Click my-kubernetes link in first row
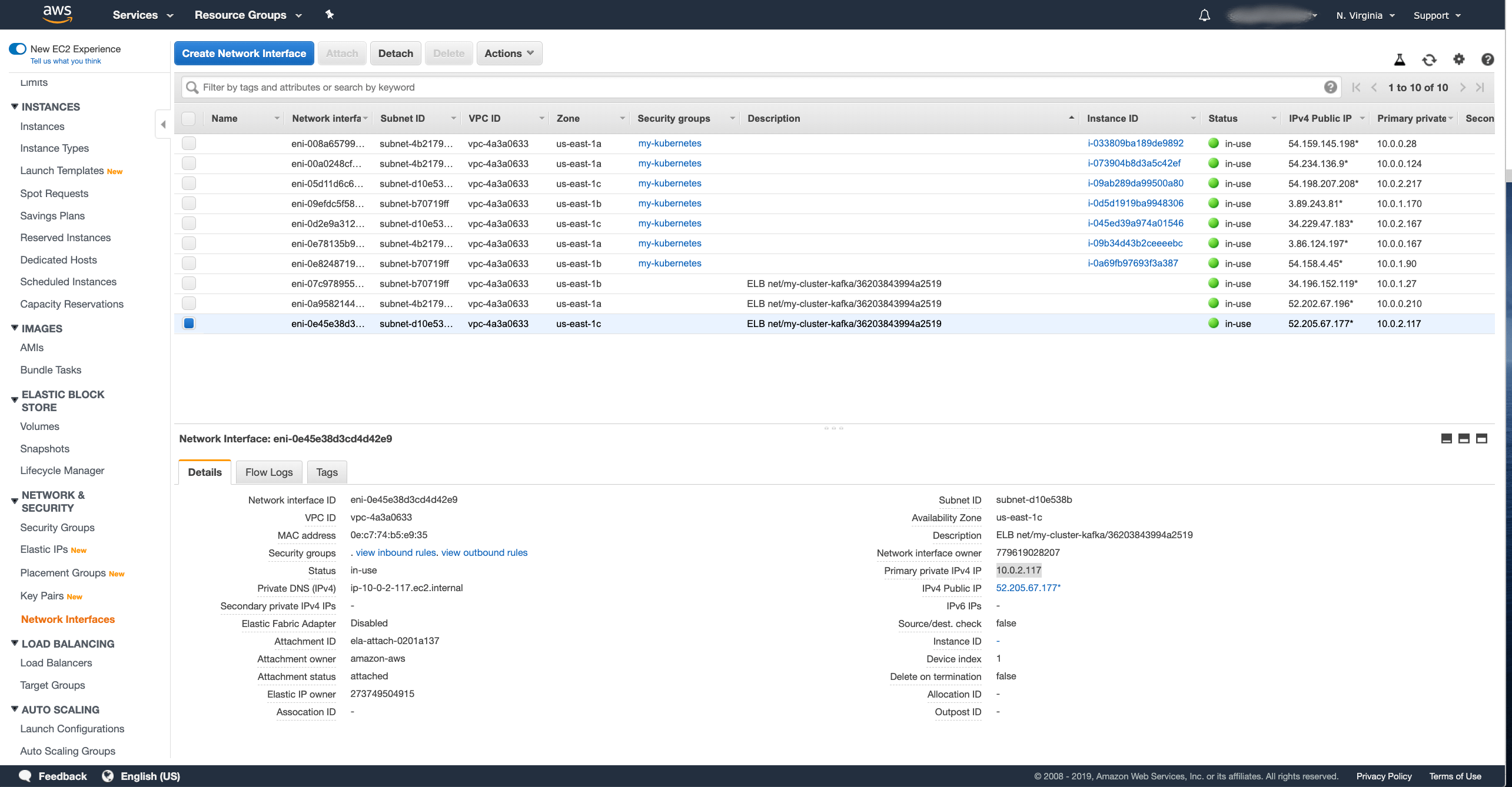Viewport: 1512px width, 787px height. (x=670, y=143)
